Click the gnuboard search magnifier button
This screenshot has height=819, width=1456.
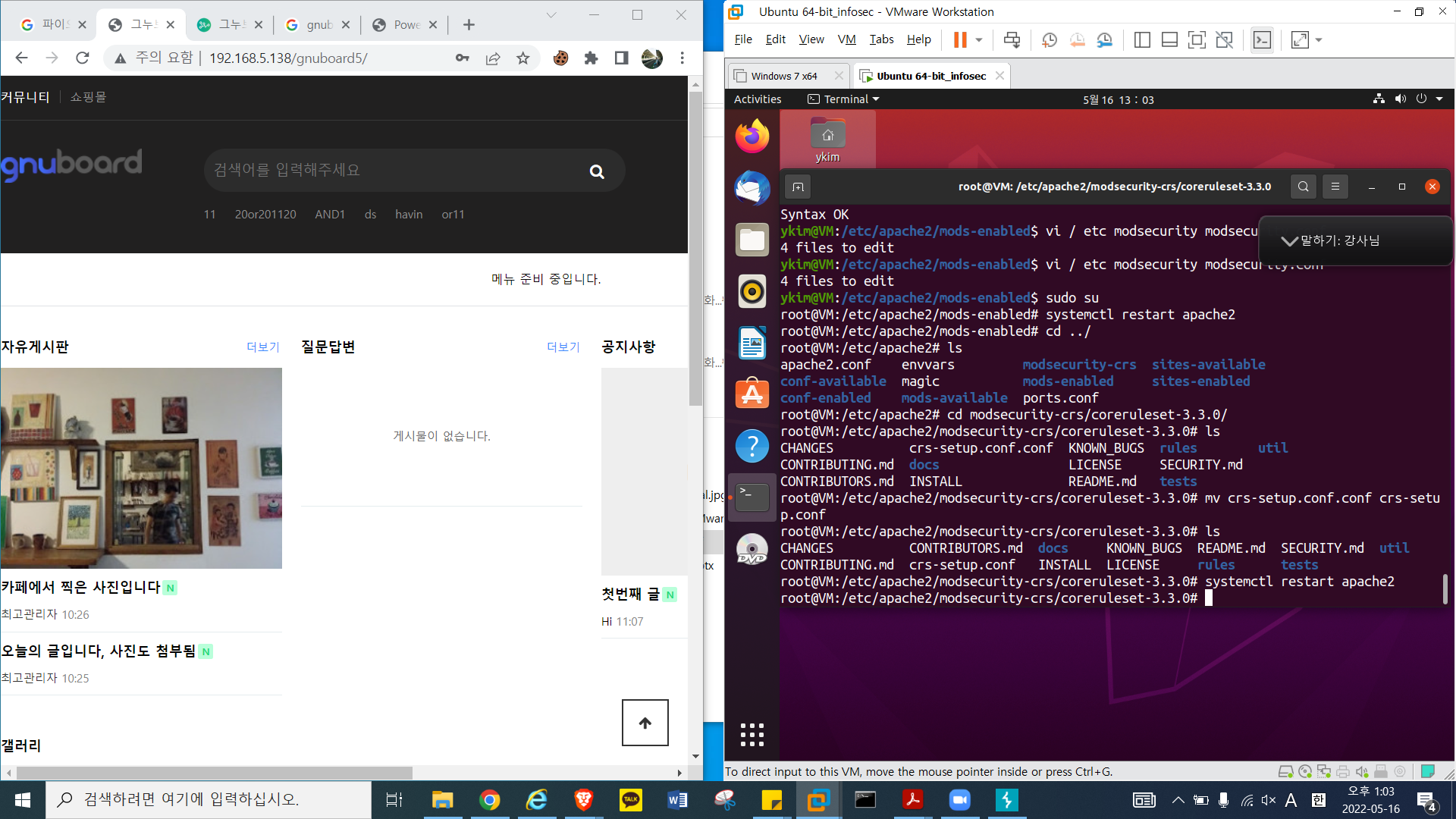[597, 171]
